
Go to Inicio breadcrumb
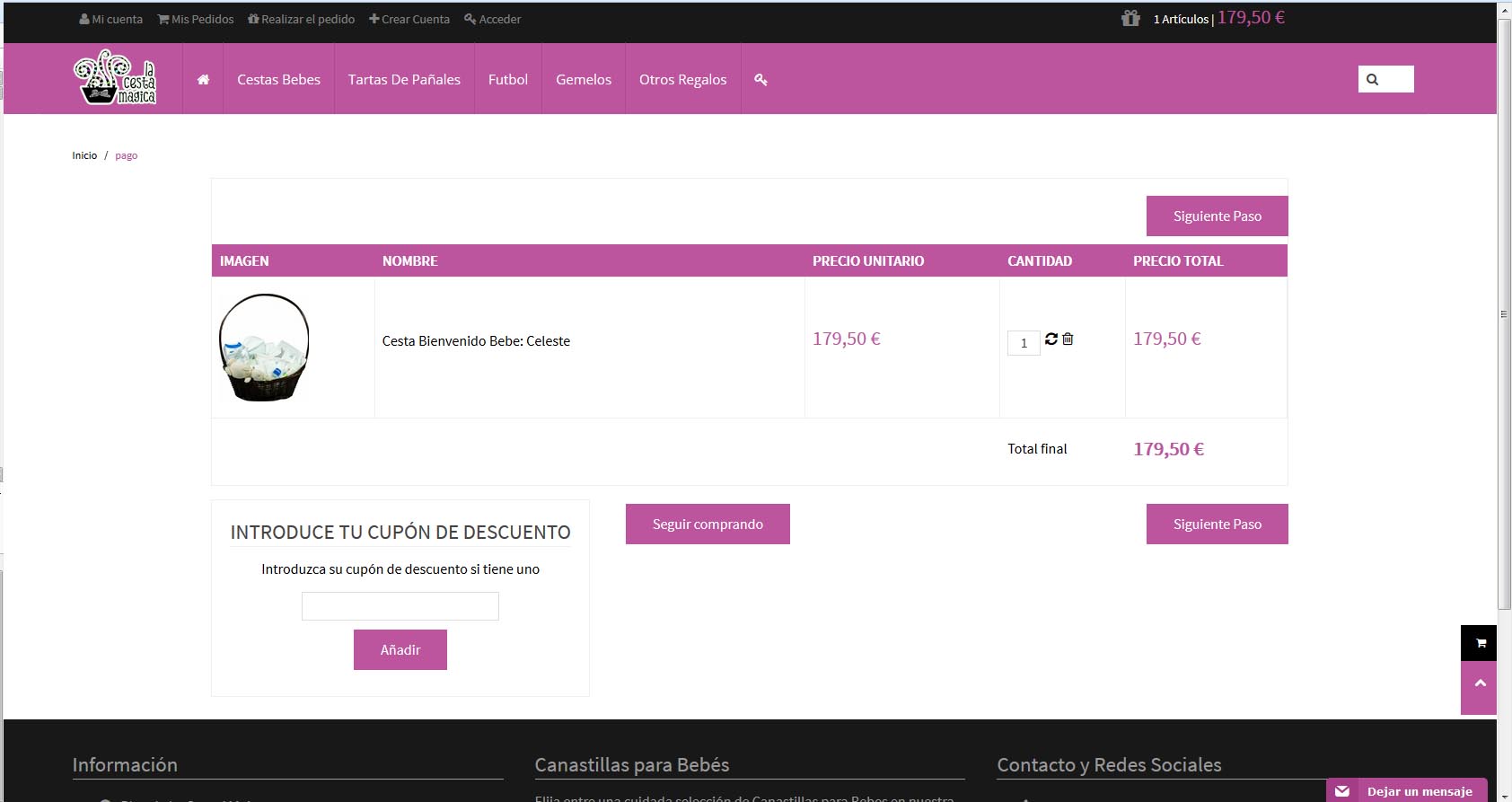click(84, 155)
